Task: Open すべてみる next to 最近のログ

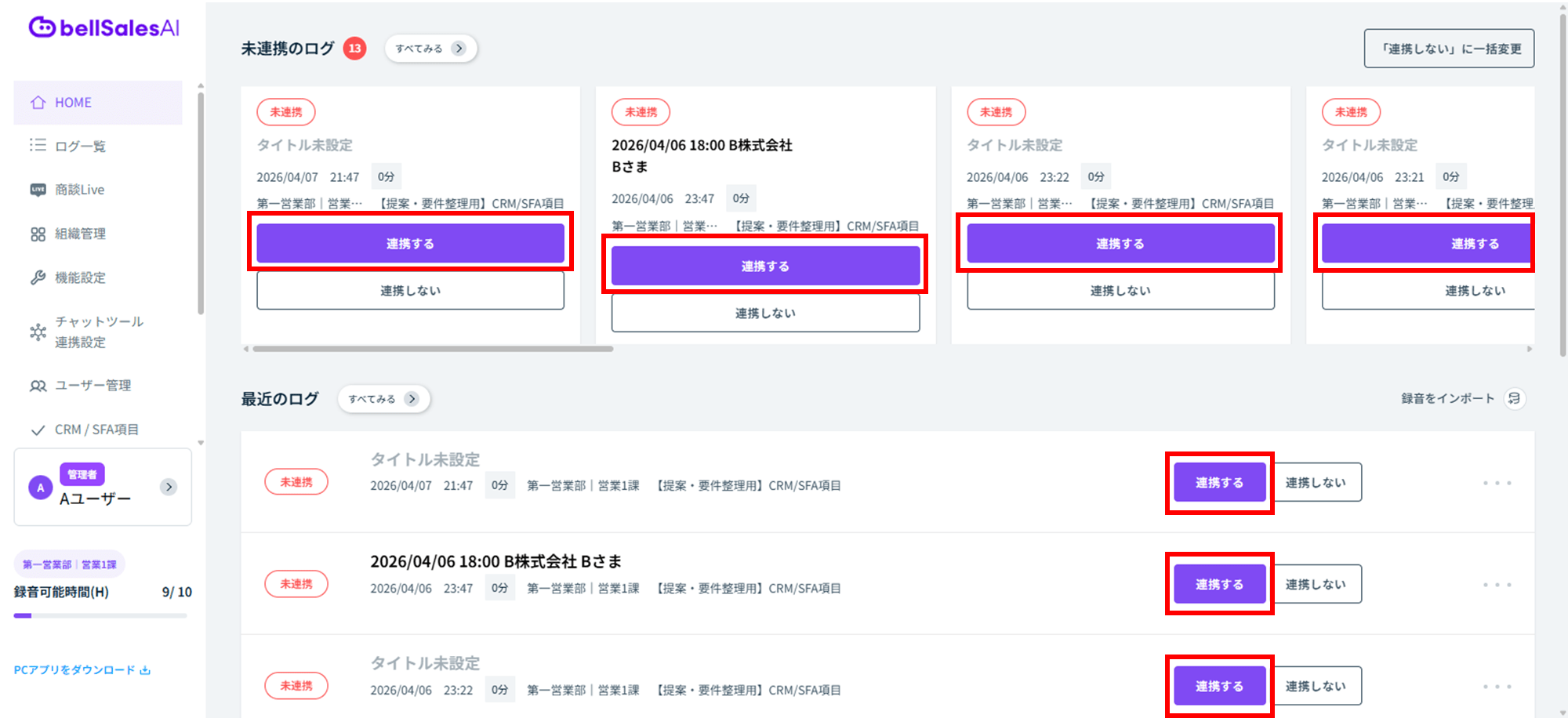Action: pyautogui.click(x=383, y=399)
